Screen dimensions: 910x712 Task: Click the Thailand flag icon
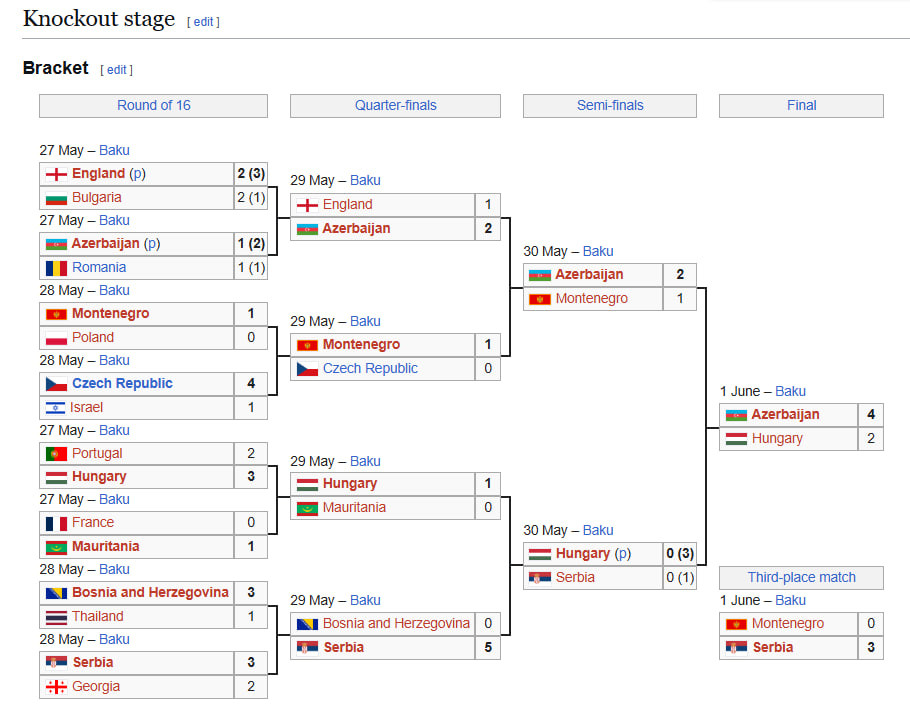click(x=56, y=617)
